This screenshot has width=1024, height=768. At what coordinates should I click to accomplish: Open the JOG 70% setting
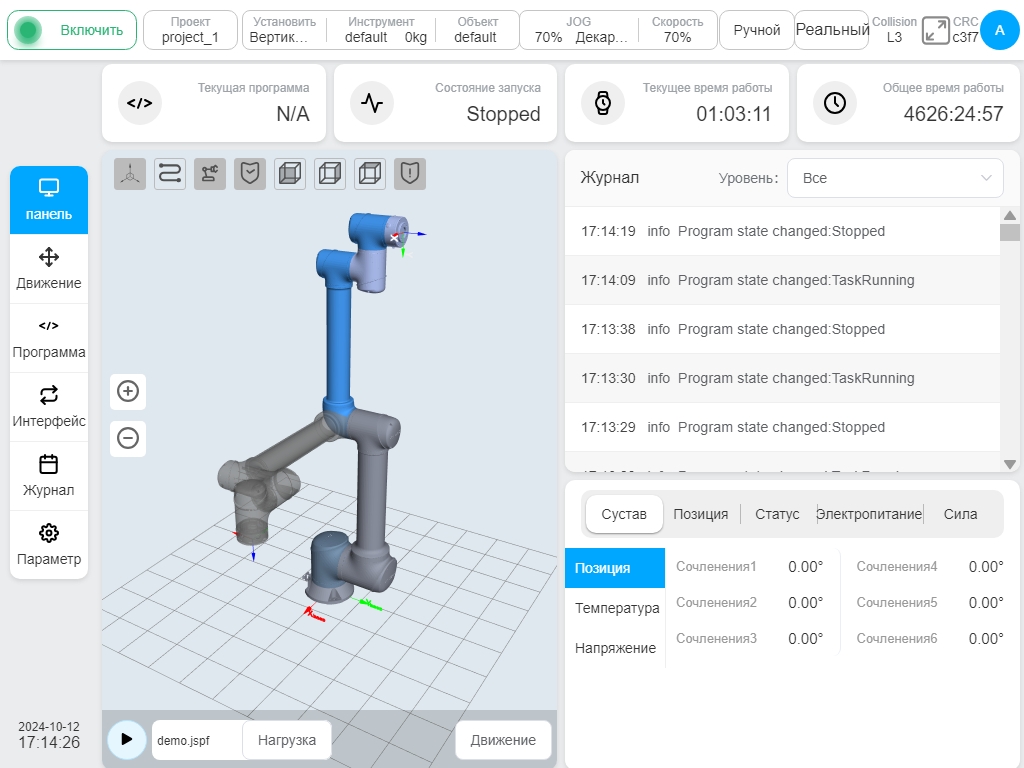pyautogui.click(x=579, y=30)
